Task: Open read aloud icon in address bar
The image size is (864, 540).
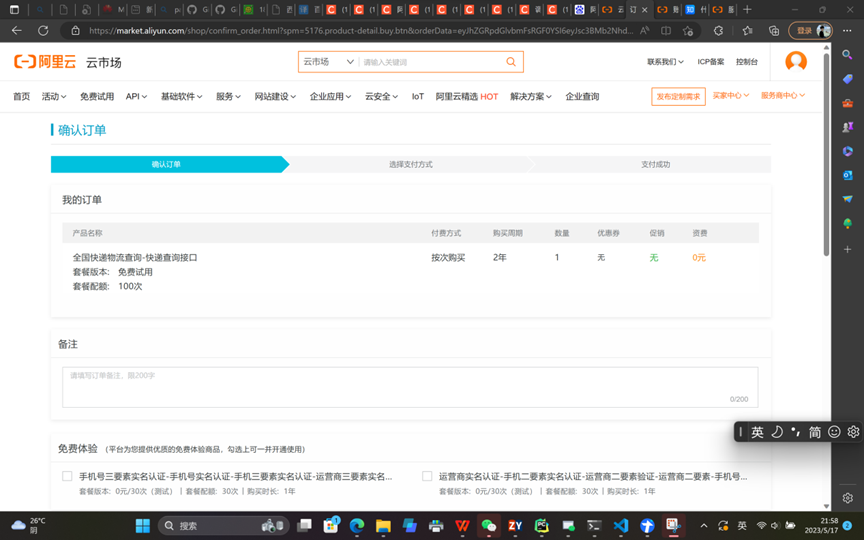Action: (x=644, y=31)
